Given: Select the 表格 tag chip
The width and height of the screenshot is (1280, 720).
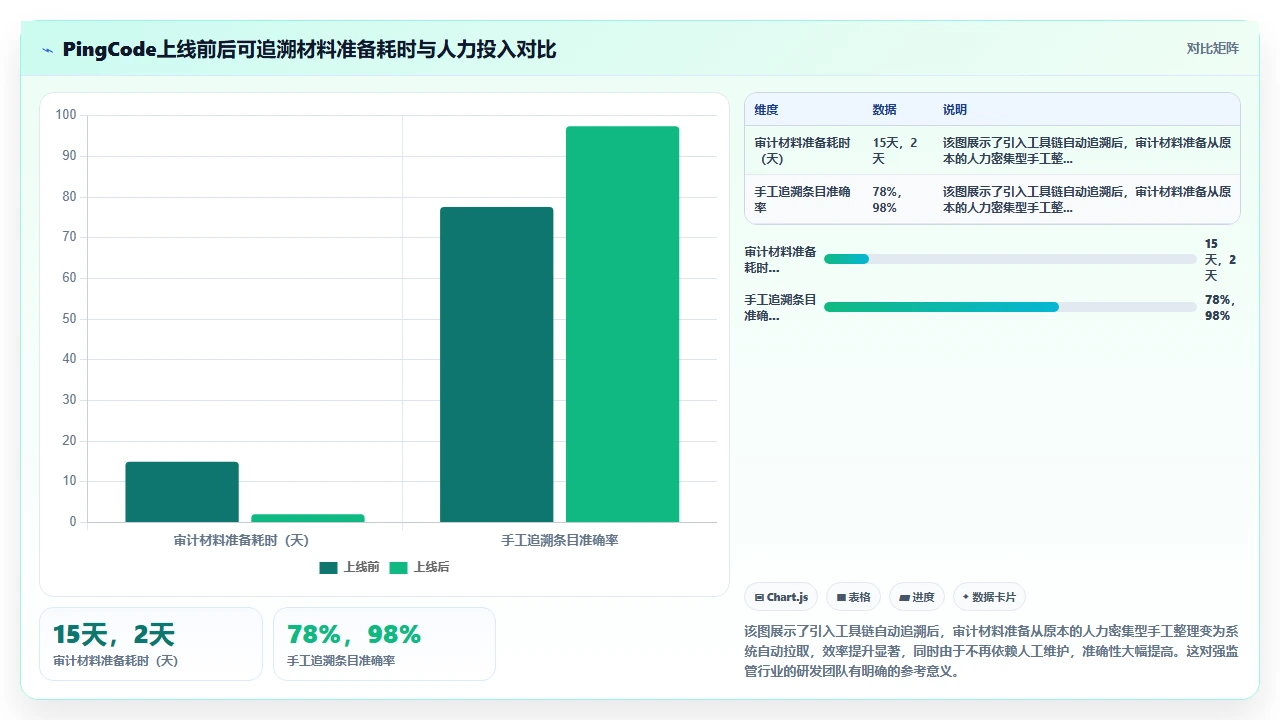Looking at the screenshot, I should [853, 597].
